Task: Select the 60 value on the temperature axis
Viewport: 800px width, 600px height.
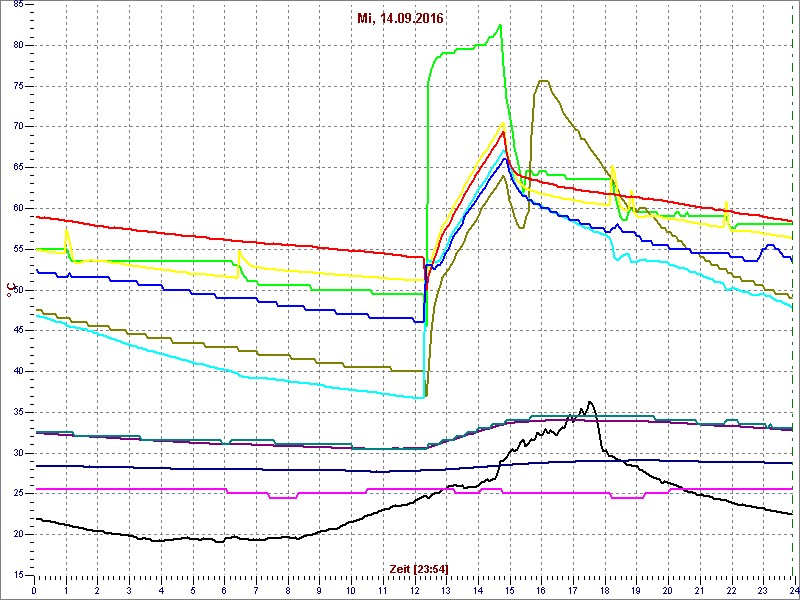Action: pyautogui.click(x=17, y=208)
